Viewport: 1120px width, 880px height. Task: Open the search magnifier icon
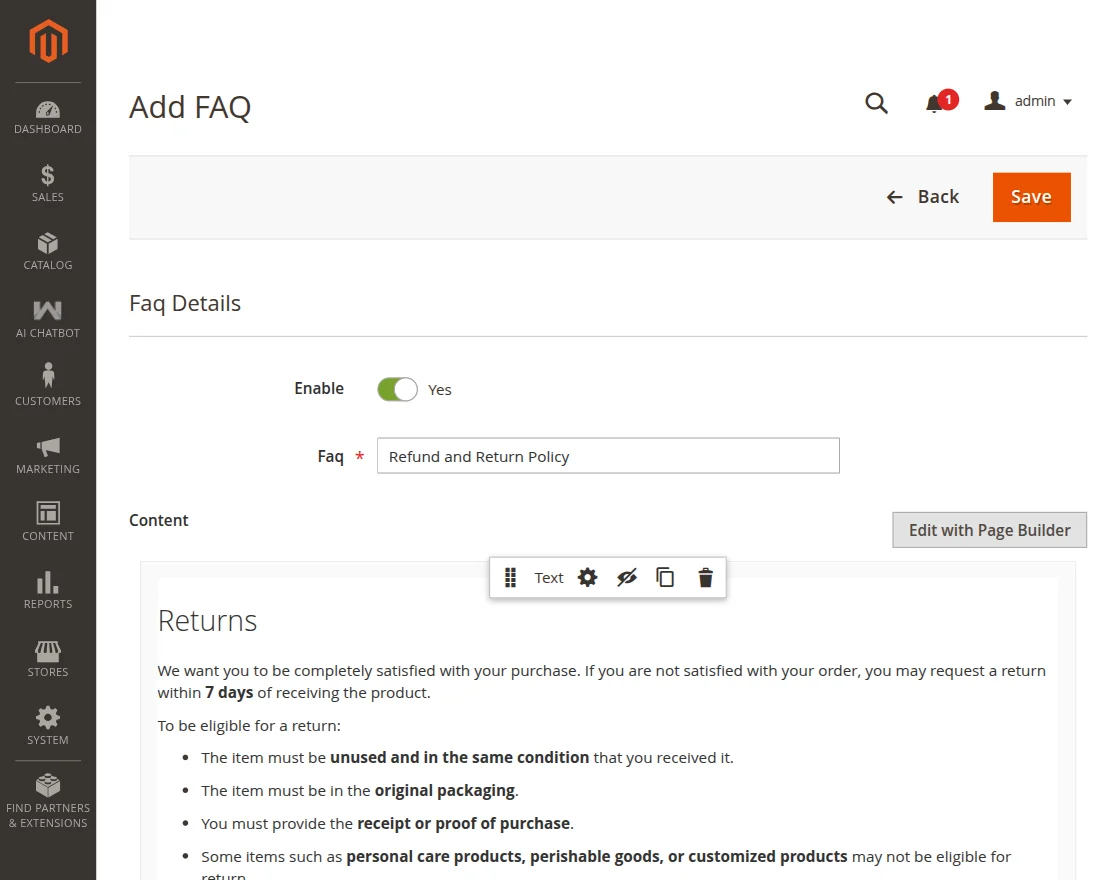(x=876, y=103)
